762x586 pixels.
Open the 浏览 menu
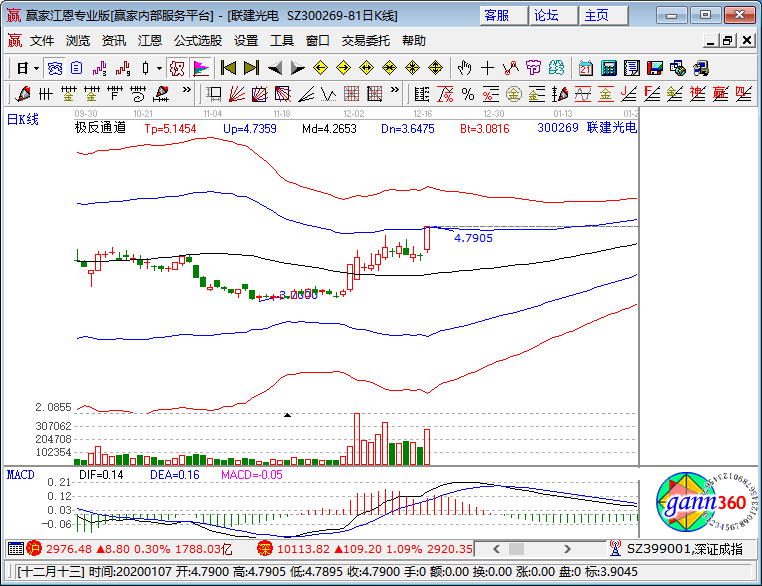point(78,41)
